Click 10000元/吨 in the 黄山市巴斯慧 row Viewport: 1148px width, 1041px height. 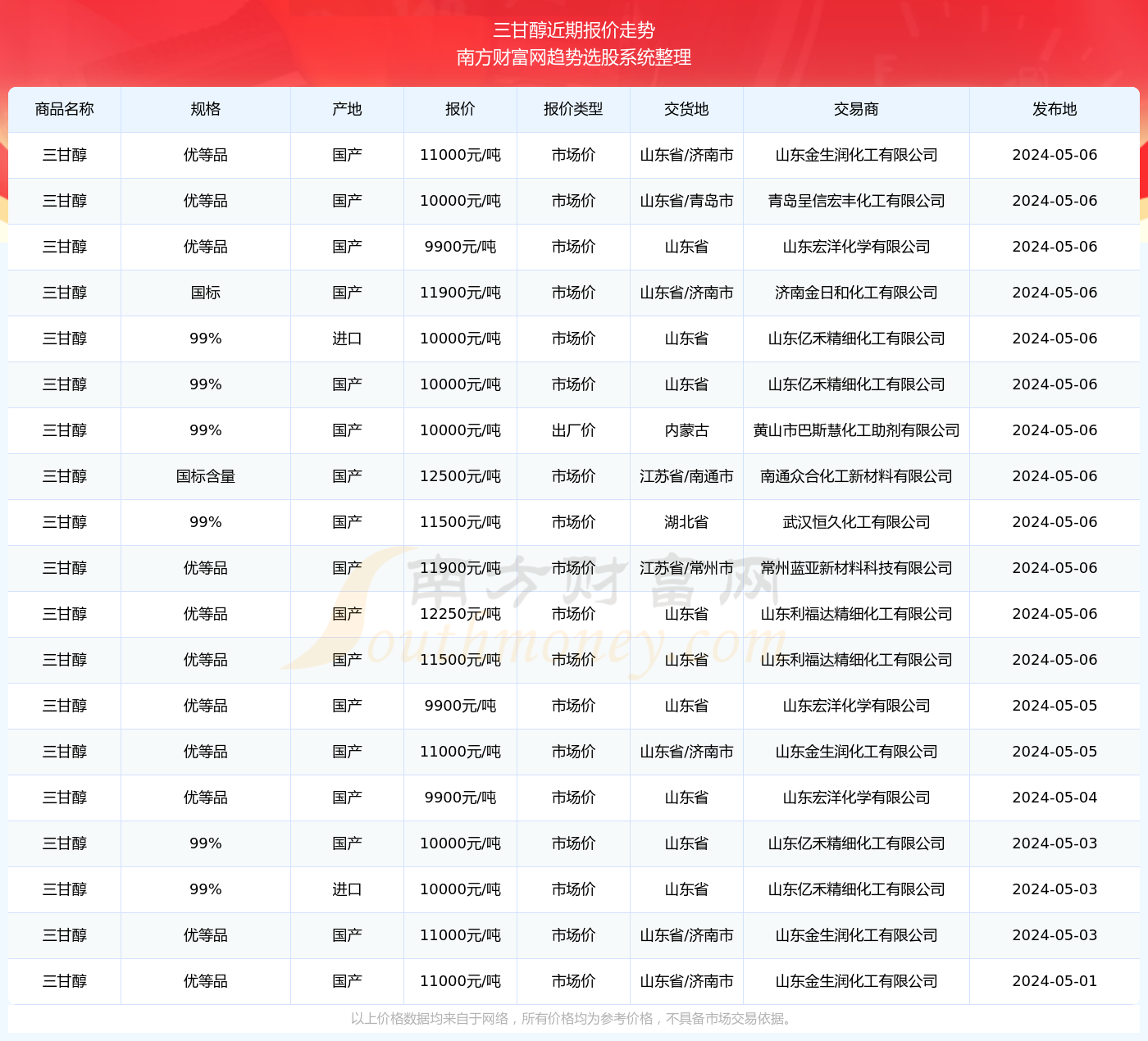pyautogui.click(x=460, y=430)
